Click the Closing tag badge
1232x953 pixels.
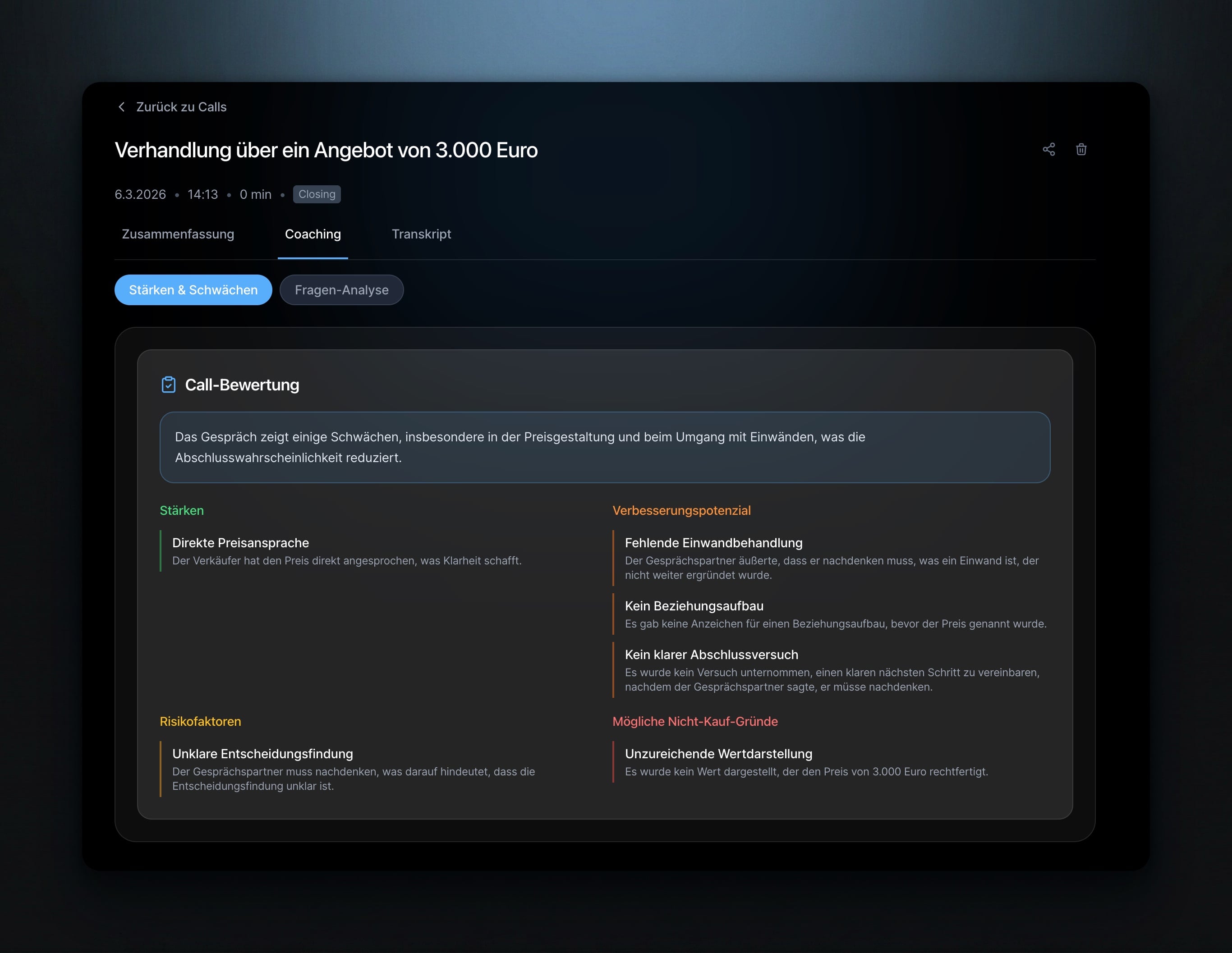[x=317, y=194]
